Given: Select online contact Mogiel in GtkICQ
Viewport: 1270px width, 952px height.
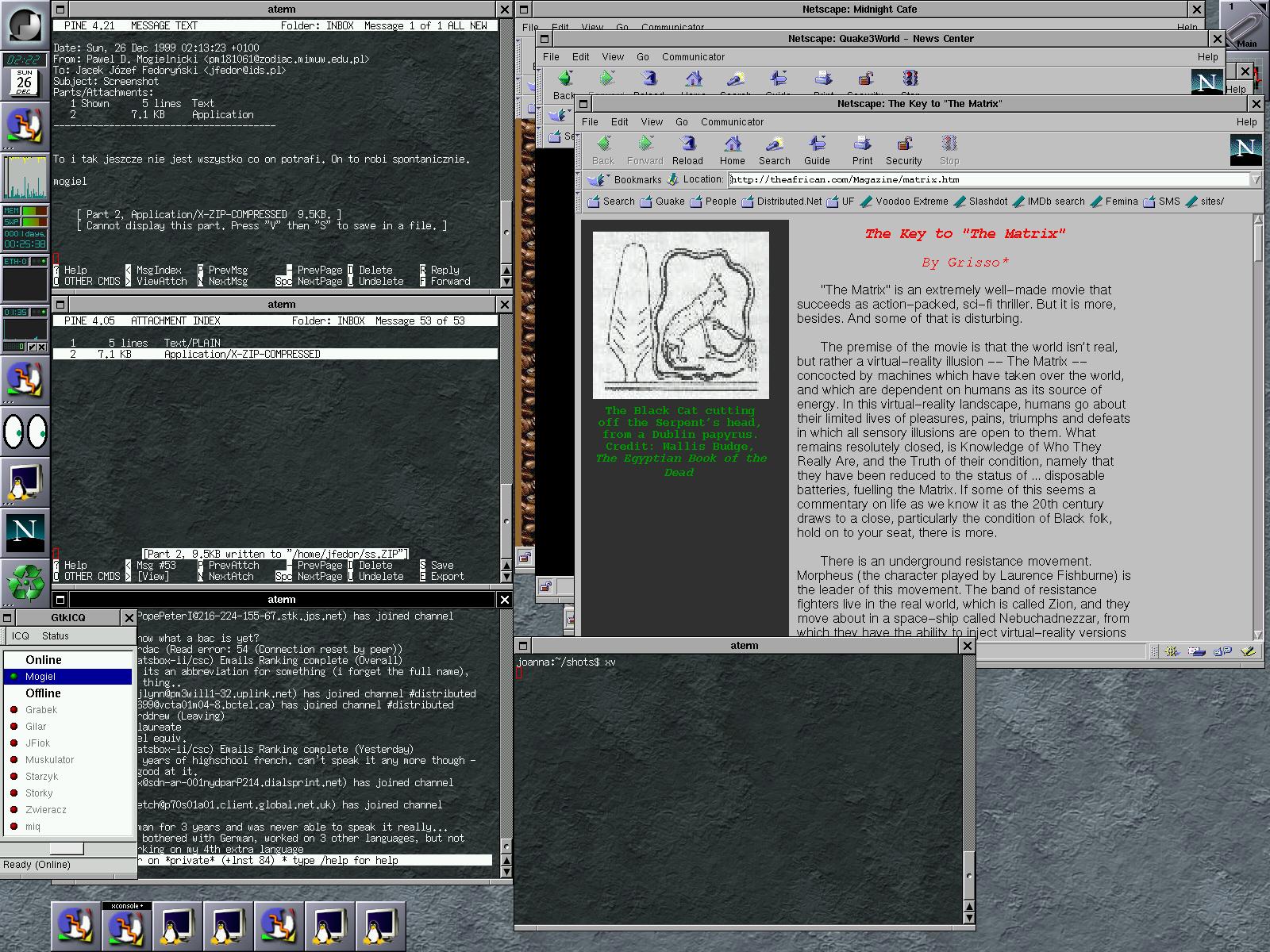Looking at the screenshot, I should pos(68,677).
